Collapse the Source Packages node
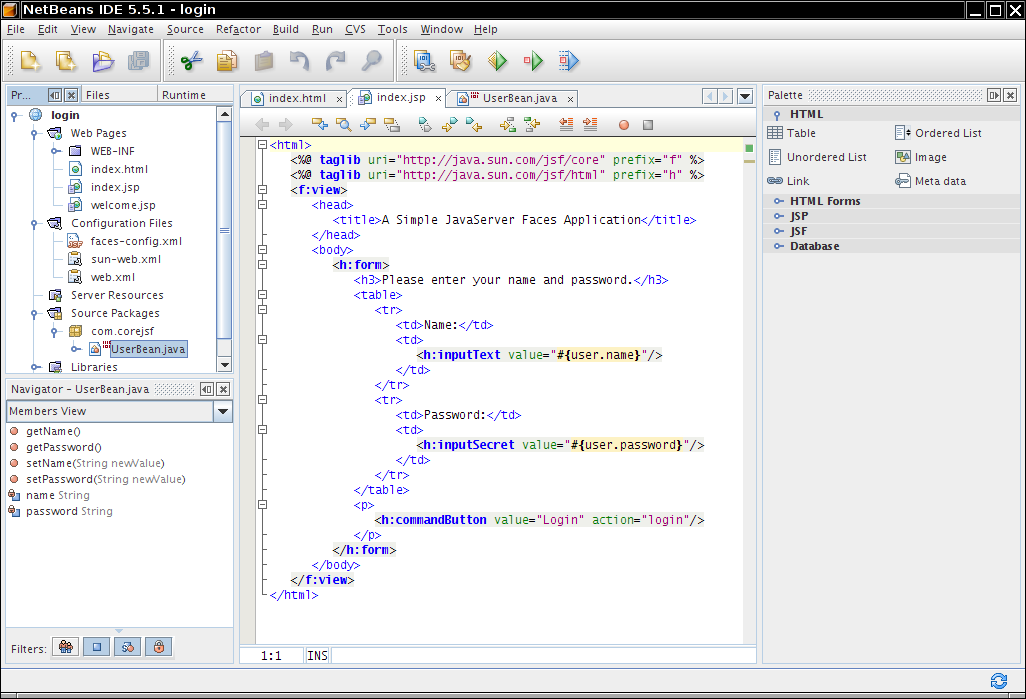The width and height of the screenshot is (1026, 699). click(x=34, y=314)
